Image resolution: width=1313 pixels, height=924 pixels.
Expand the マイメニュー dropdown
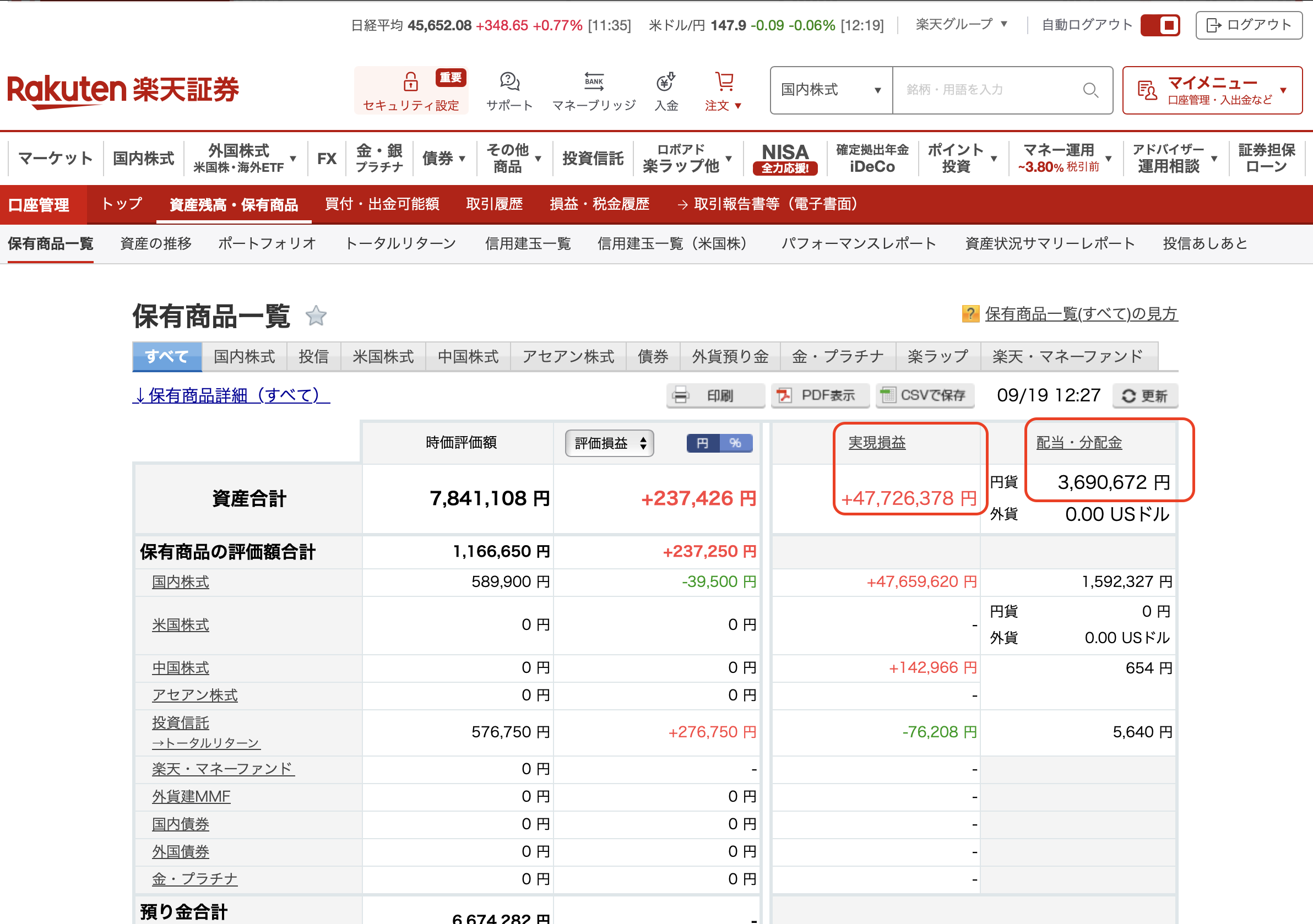tap(1212, 90)
